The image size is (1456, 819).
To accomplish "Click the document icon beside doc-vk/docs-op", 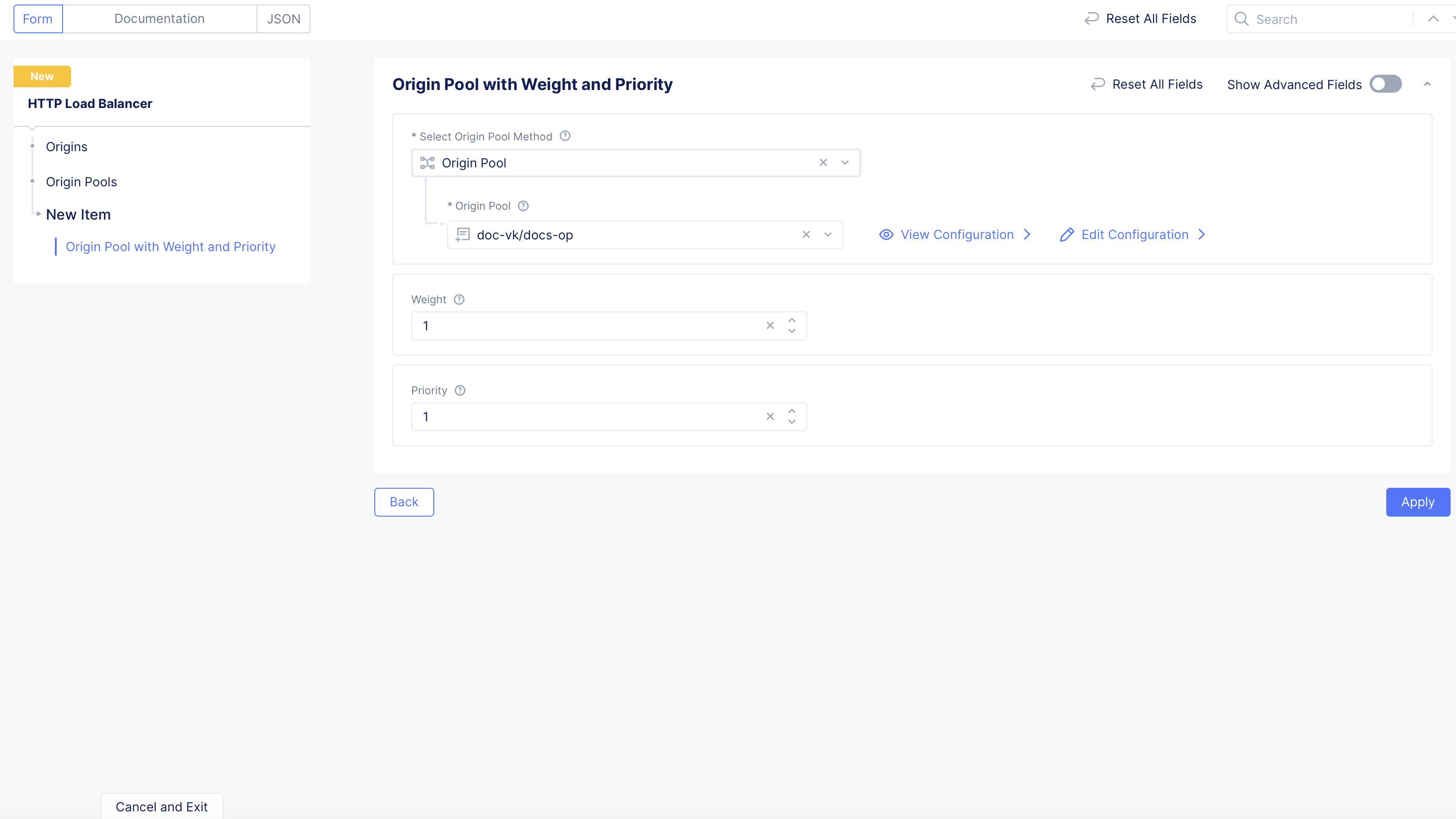I will 463,234.
